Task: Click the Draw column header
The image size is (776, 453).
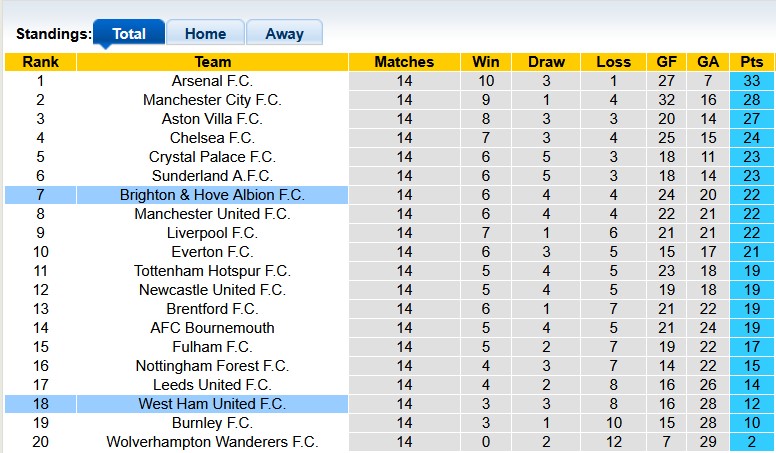Action: (547, 62)
